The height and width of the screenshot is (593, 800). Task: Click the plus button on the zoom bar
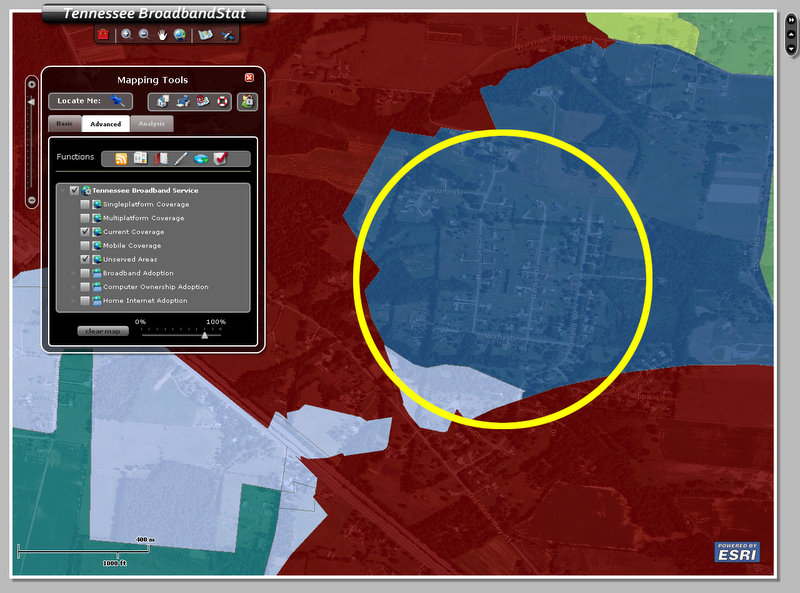tap(32, 84)
